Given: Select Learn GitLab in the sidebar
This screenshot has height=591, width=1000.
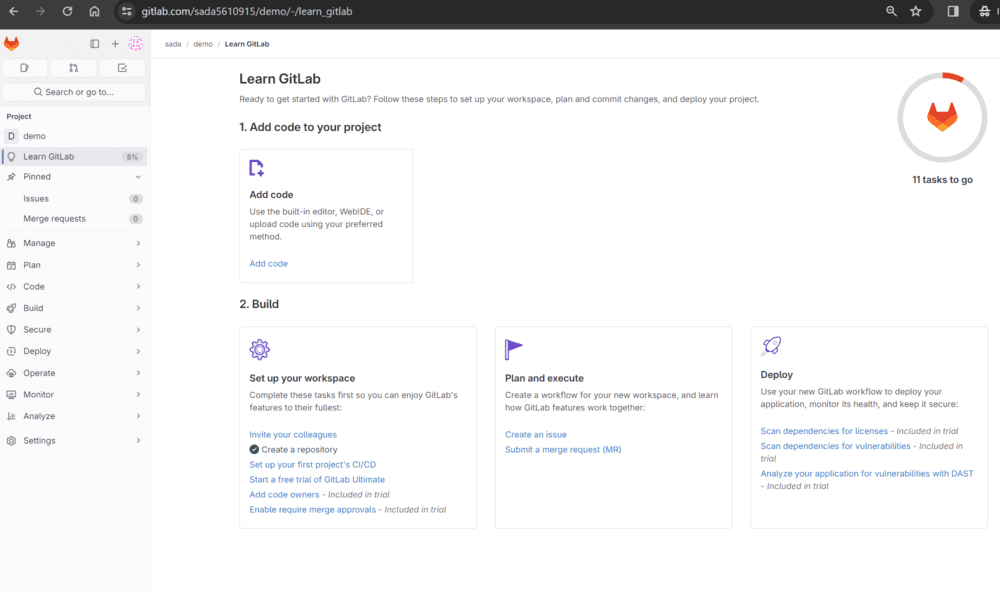Looking at the screenshot, I should tap(75, 156).
